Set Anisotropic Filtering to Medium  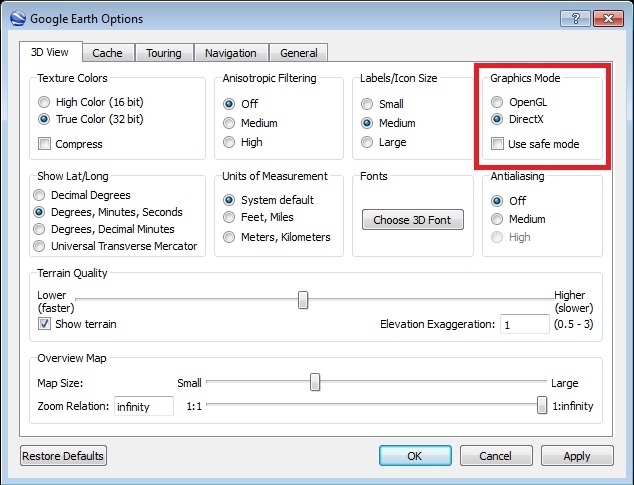coord(230,123)
